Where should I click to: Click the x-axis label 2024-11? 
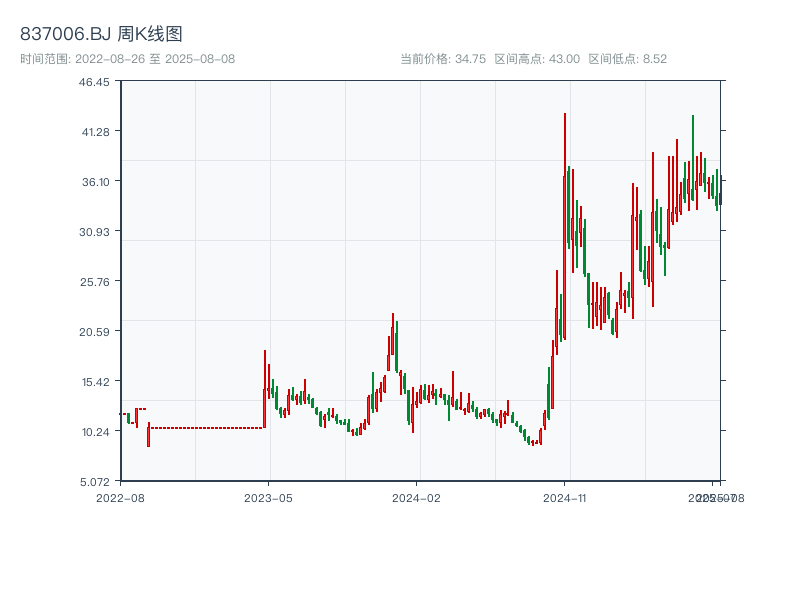tap(564, 498)
